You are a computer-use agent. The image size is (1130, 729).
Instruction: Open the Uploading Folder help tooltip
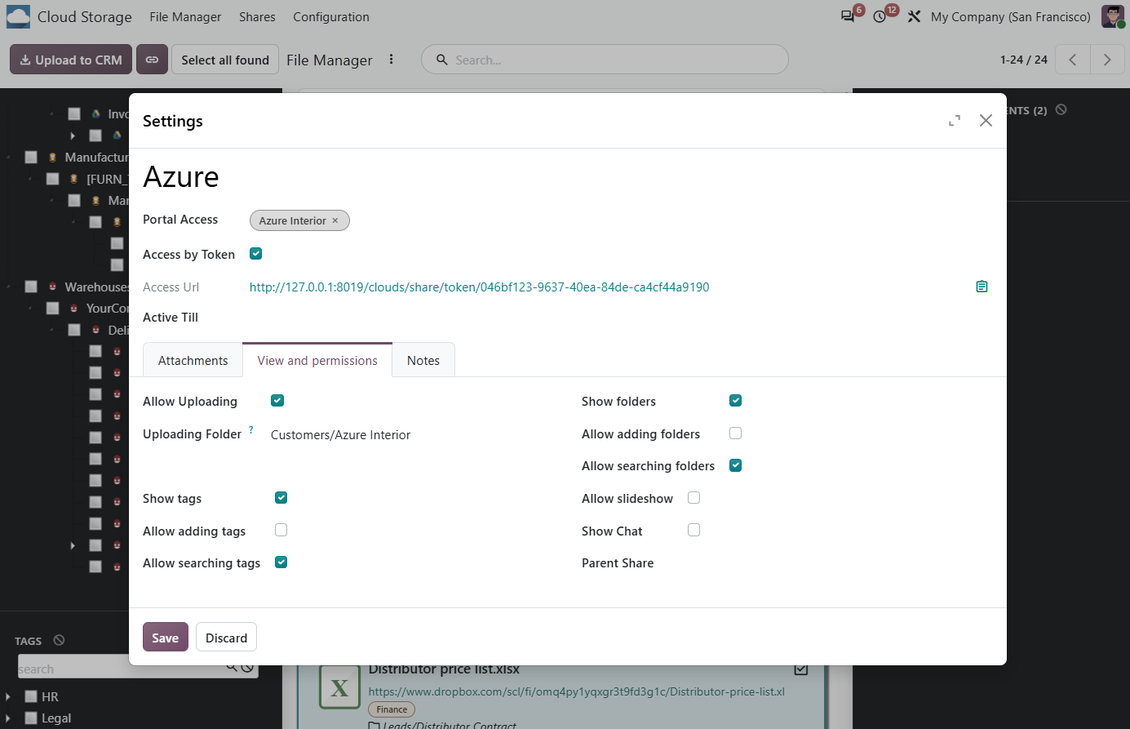[x=251, y=429]
